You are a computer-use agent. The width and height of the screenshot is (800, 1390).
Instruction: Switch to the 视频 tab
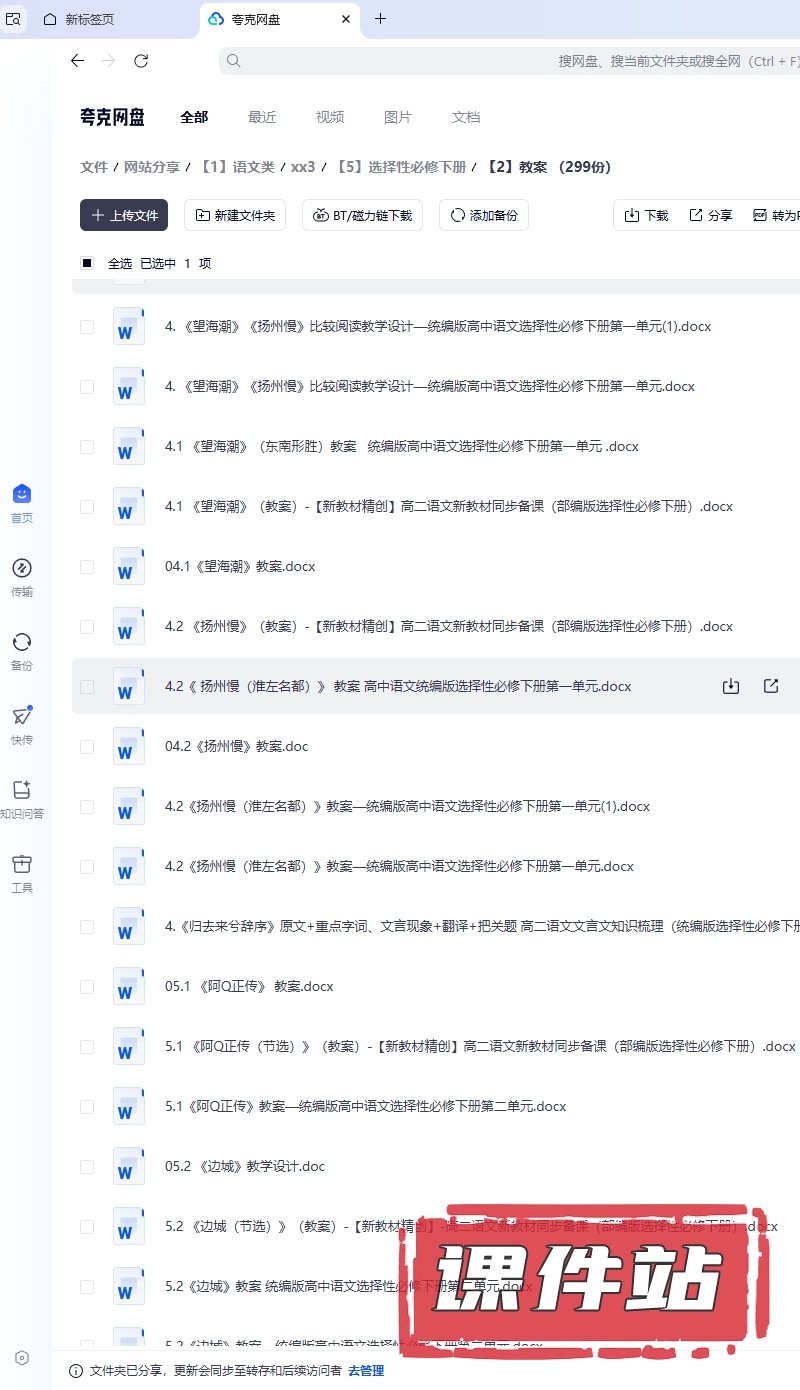[x=330, y=117]
